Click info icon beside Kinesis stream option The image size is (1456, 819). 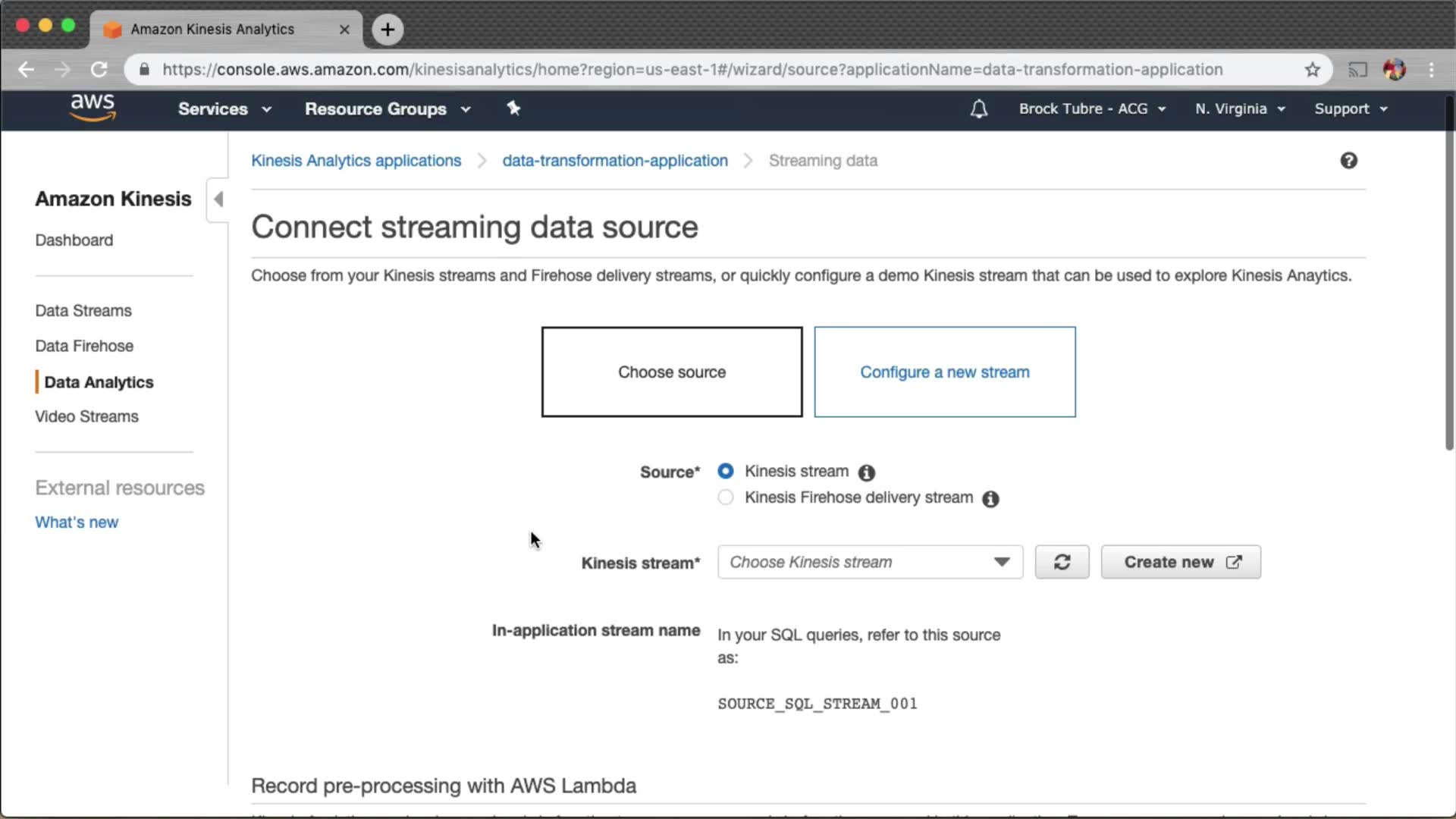(x=866, y=473)
